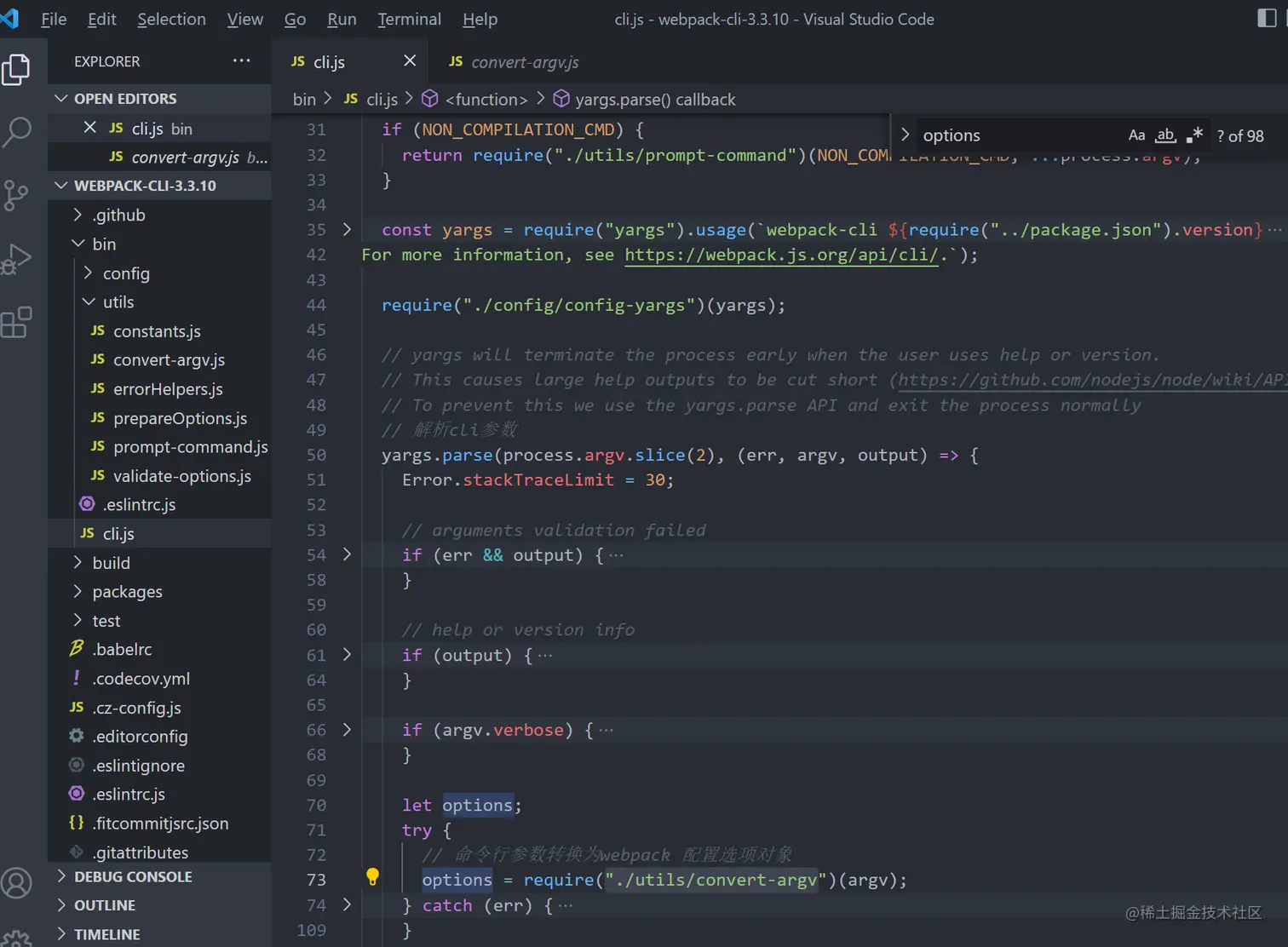Open the Explorer view in activity bar
The width and height of the screenshot is (1288, 947).
pos(17,70)
